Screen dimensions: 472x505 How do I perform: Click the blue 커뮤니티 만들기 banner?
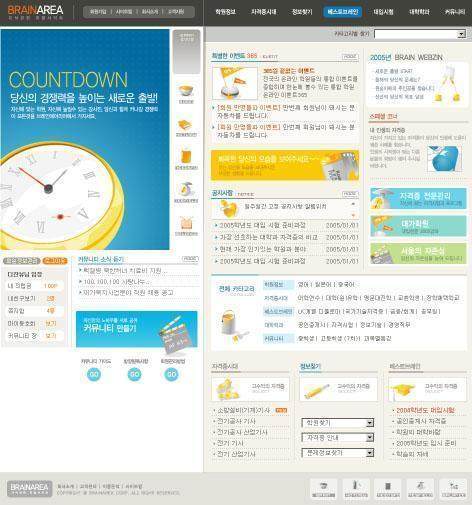(x=137, y=329)
